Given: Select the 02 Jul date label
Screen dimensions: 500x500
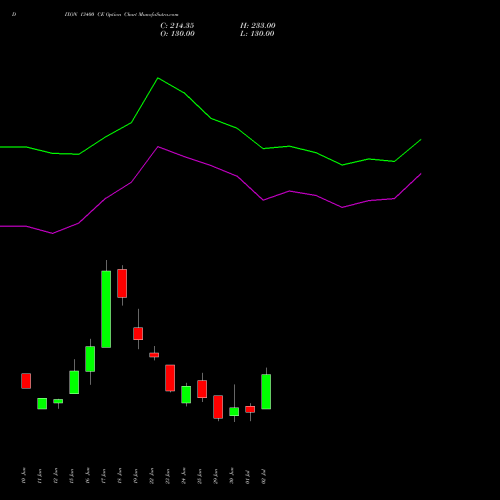Looking at the screenshot, I should 264,476.
